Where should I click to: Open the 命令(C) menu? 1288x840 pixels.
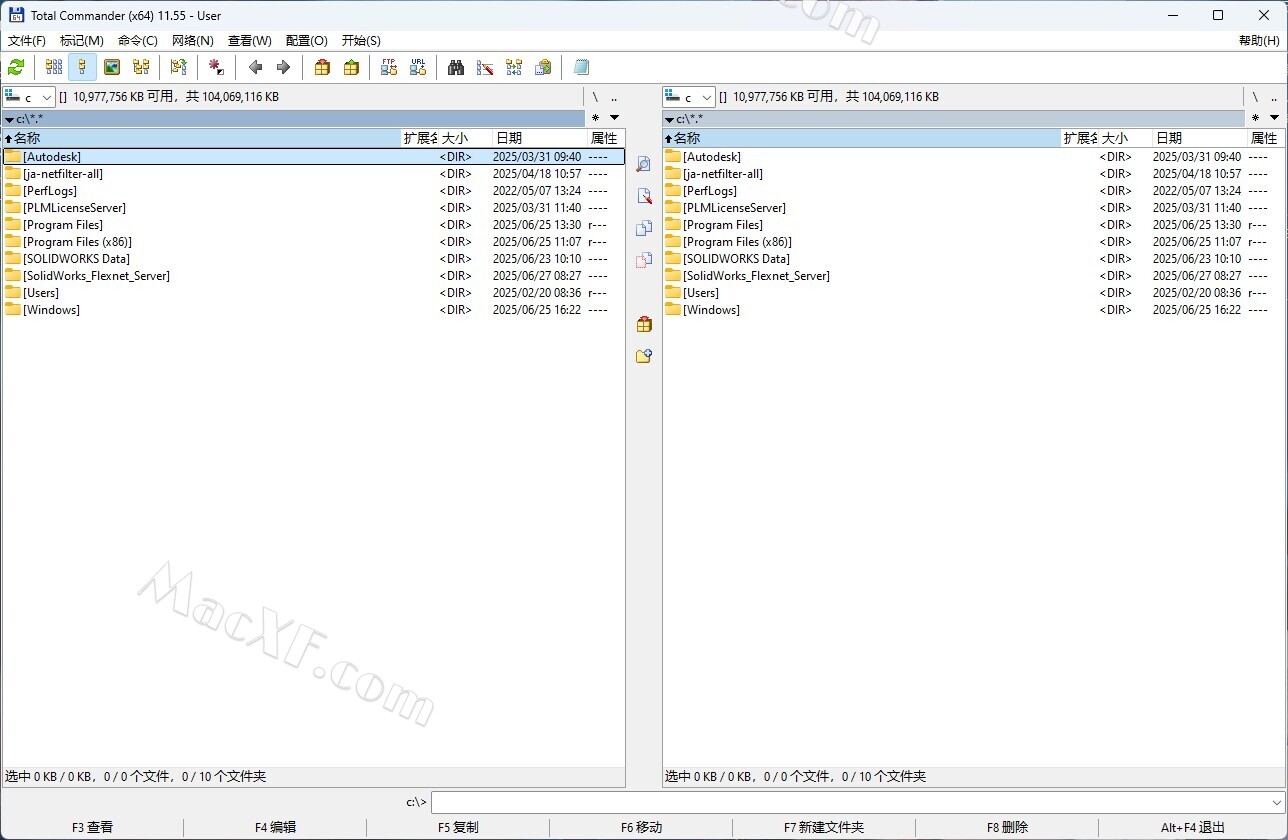point(138,41)
